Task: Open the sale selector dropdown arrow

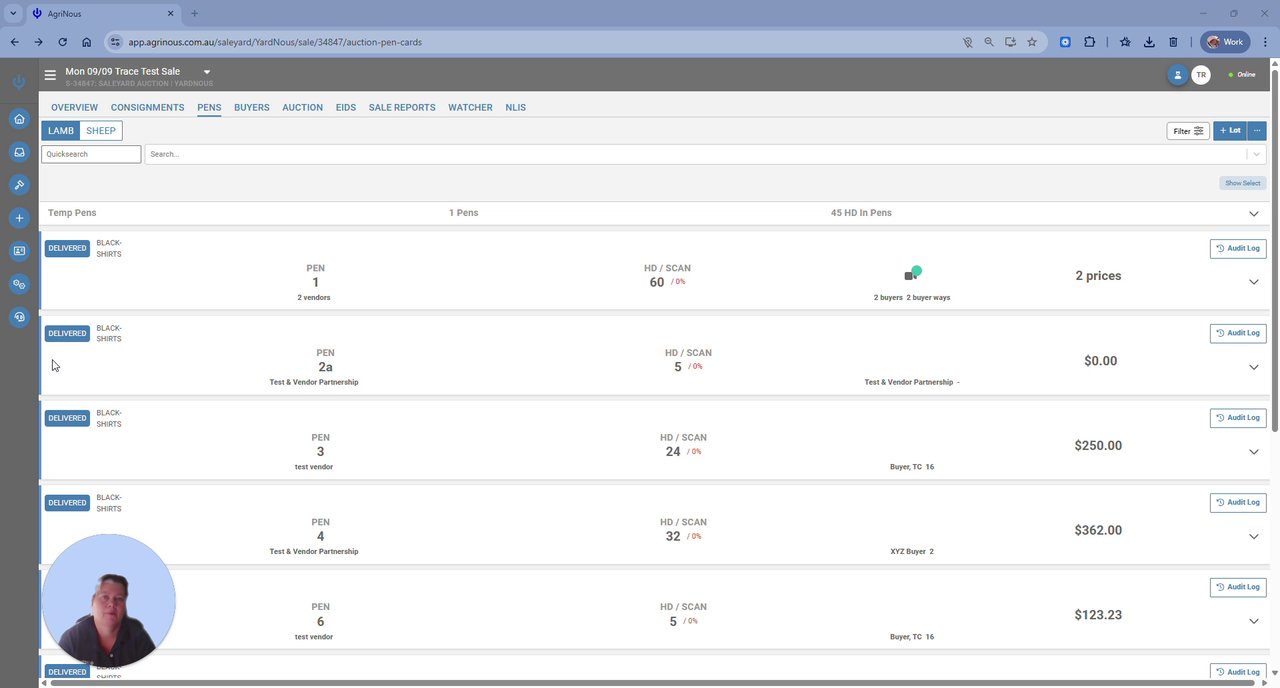Action: click(207, 72)
